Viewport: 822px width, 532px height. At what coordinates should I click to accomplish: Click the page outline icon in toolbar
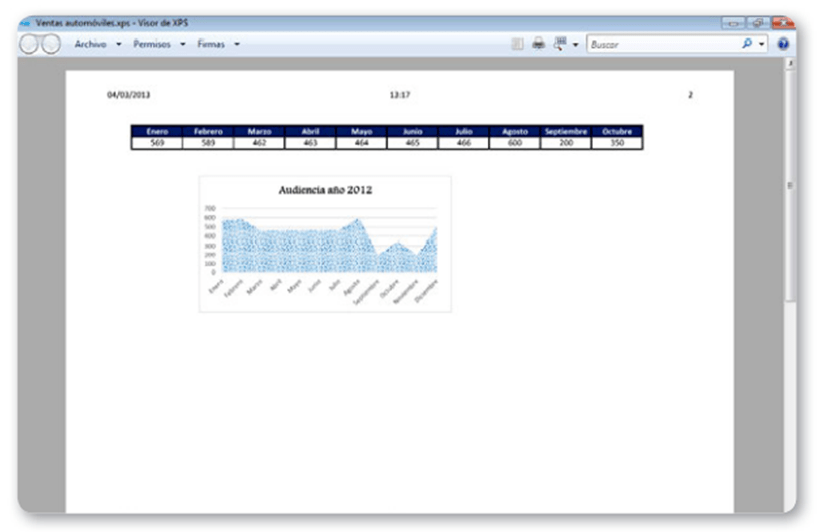pyautogui.click(x=517, y=44)
